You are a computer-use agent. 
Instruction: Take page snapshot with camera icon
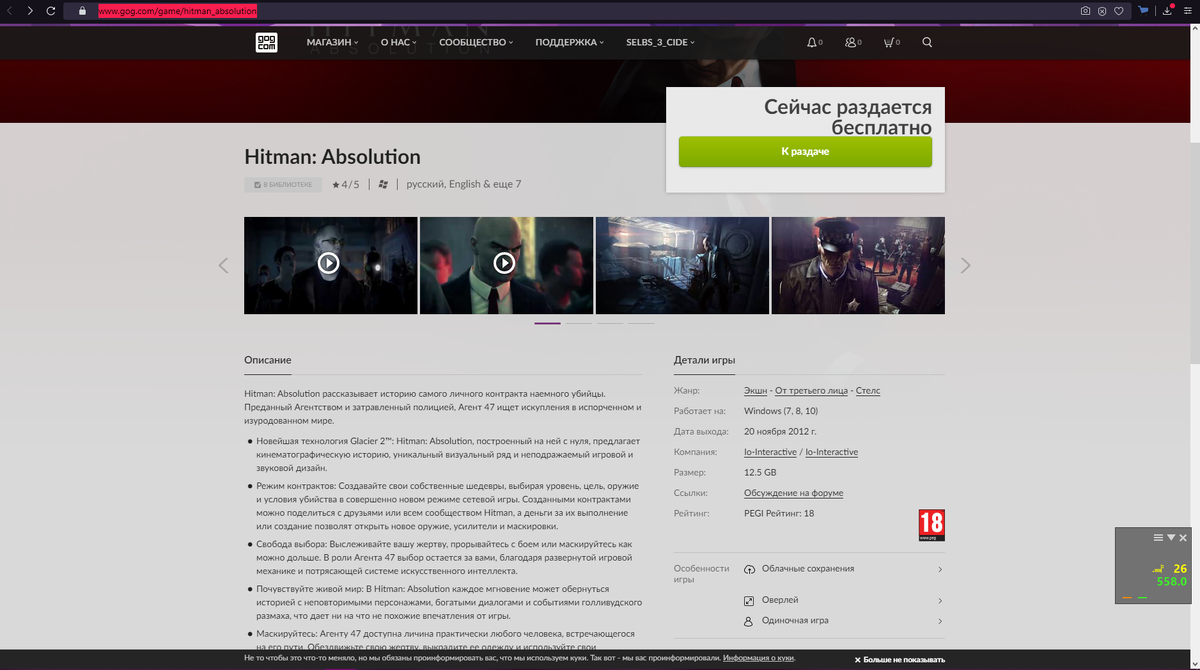click(1085, 11)
